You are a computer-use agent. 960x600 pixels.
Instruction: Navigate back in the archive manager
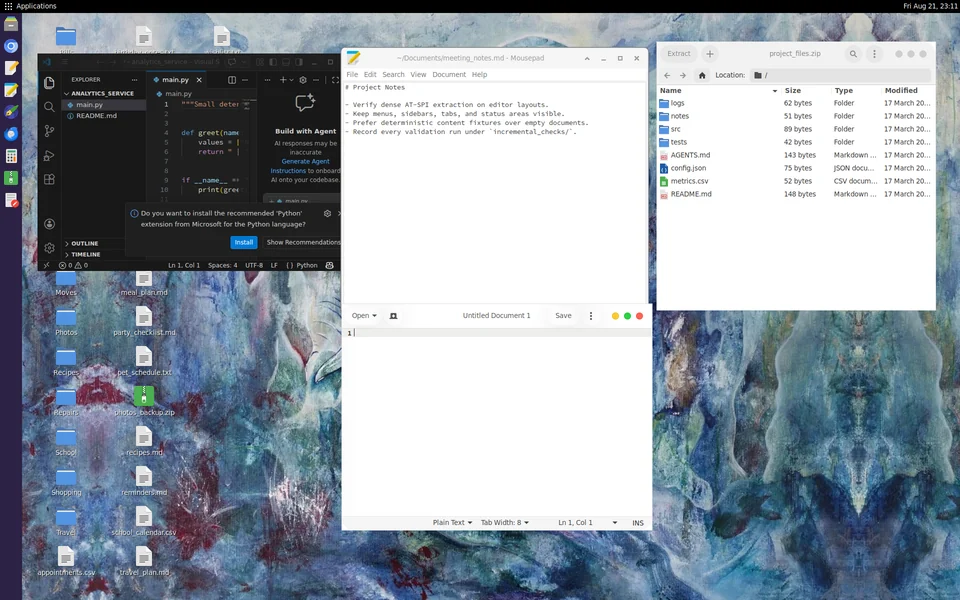coord(667,75)
